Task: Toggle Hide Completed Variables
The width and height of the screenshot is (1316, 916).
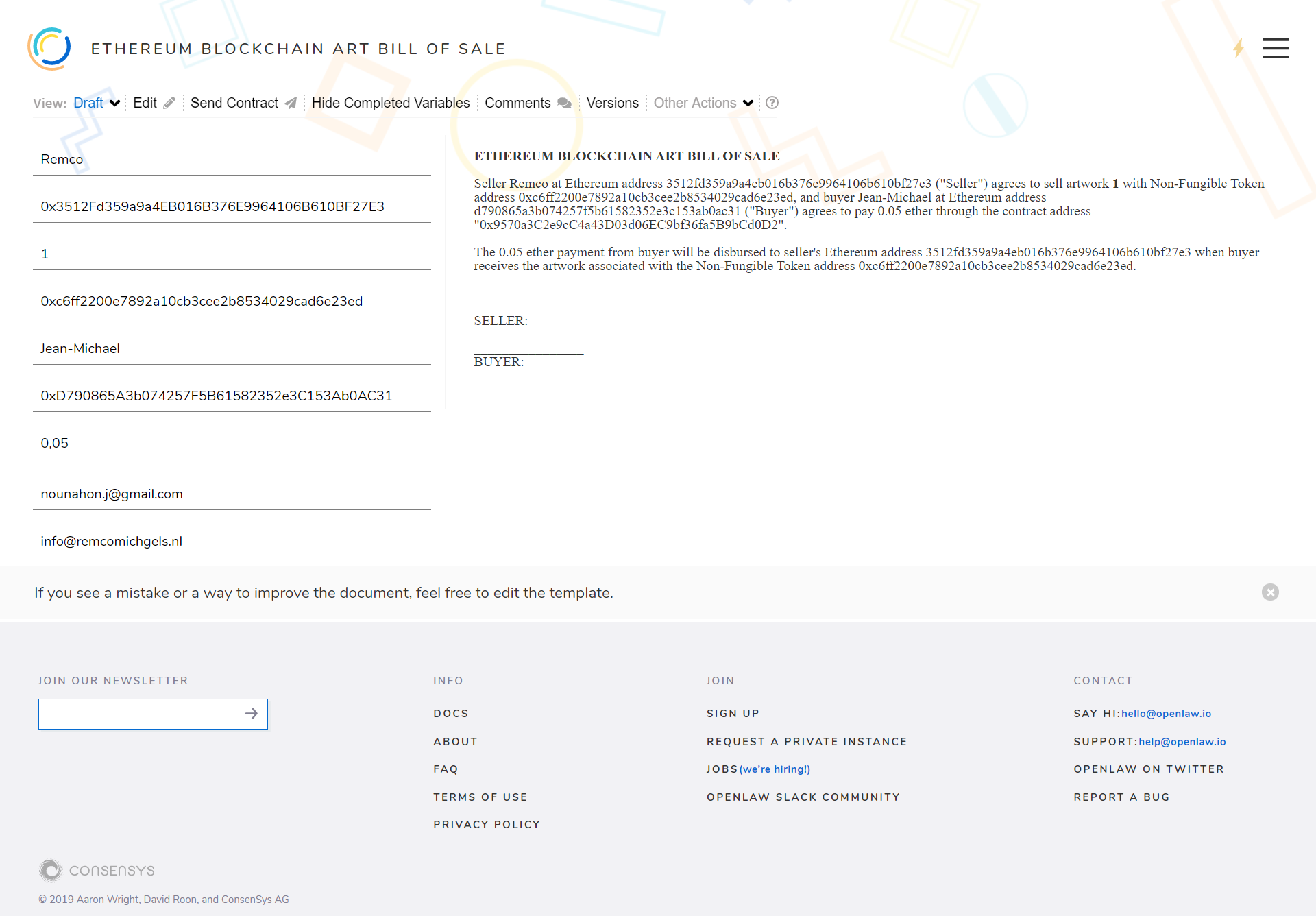Action: click(391, 103)
